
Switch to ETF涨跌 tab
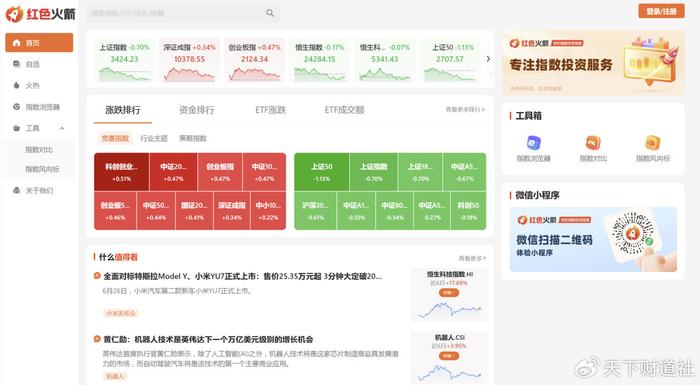point(271,110)
